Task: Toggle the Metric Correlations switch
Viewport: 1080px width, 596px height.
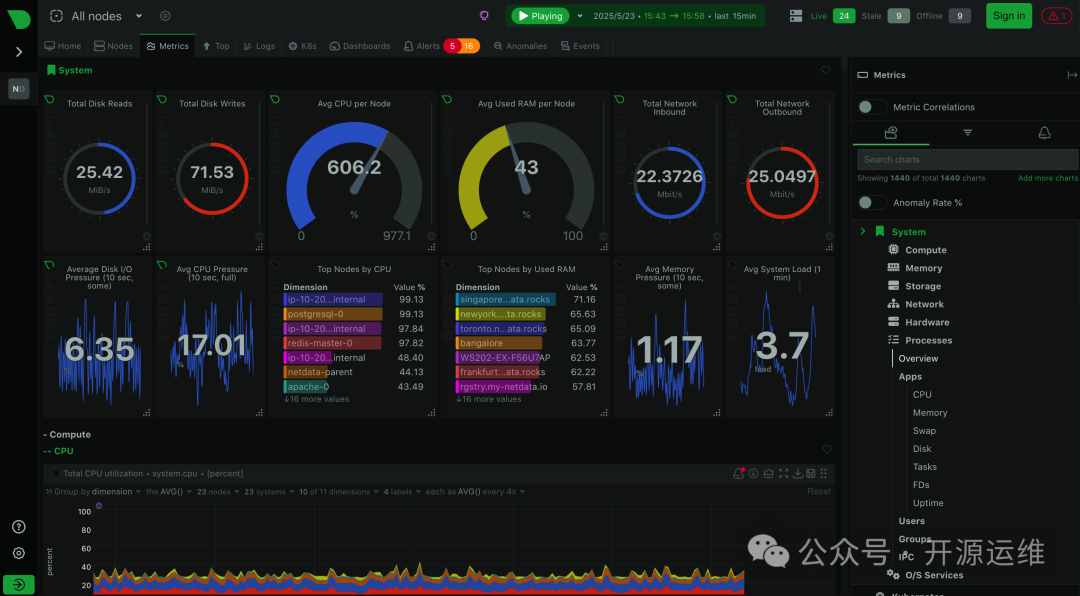Action: [872, 107]
